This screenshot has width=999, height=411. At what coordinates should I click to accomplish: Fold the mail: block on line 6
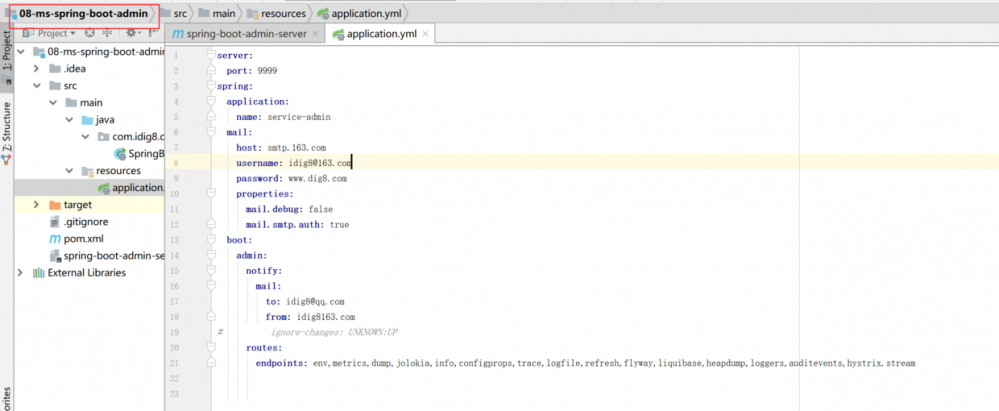point(212,133)
